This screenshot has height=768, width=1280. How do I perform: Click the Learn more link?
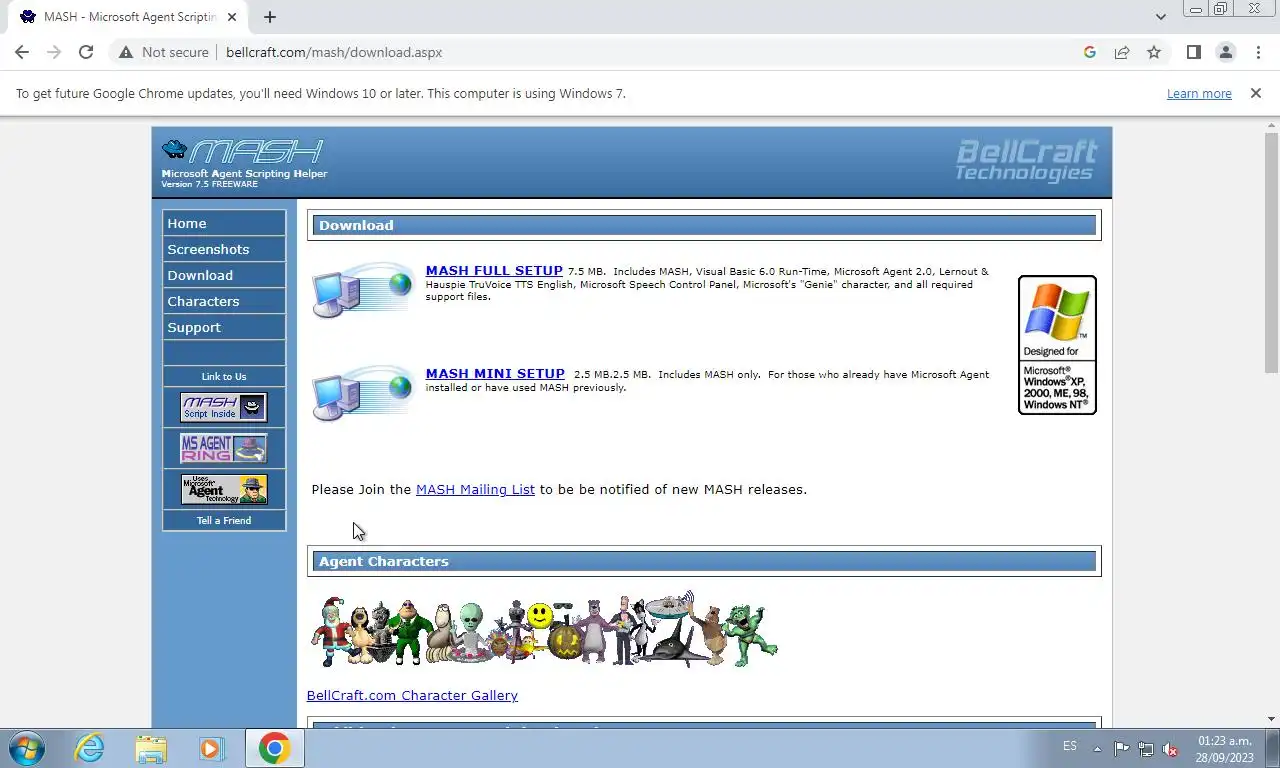pyautogui.click(x=1199, y=93)
